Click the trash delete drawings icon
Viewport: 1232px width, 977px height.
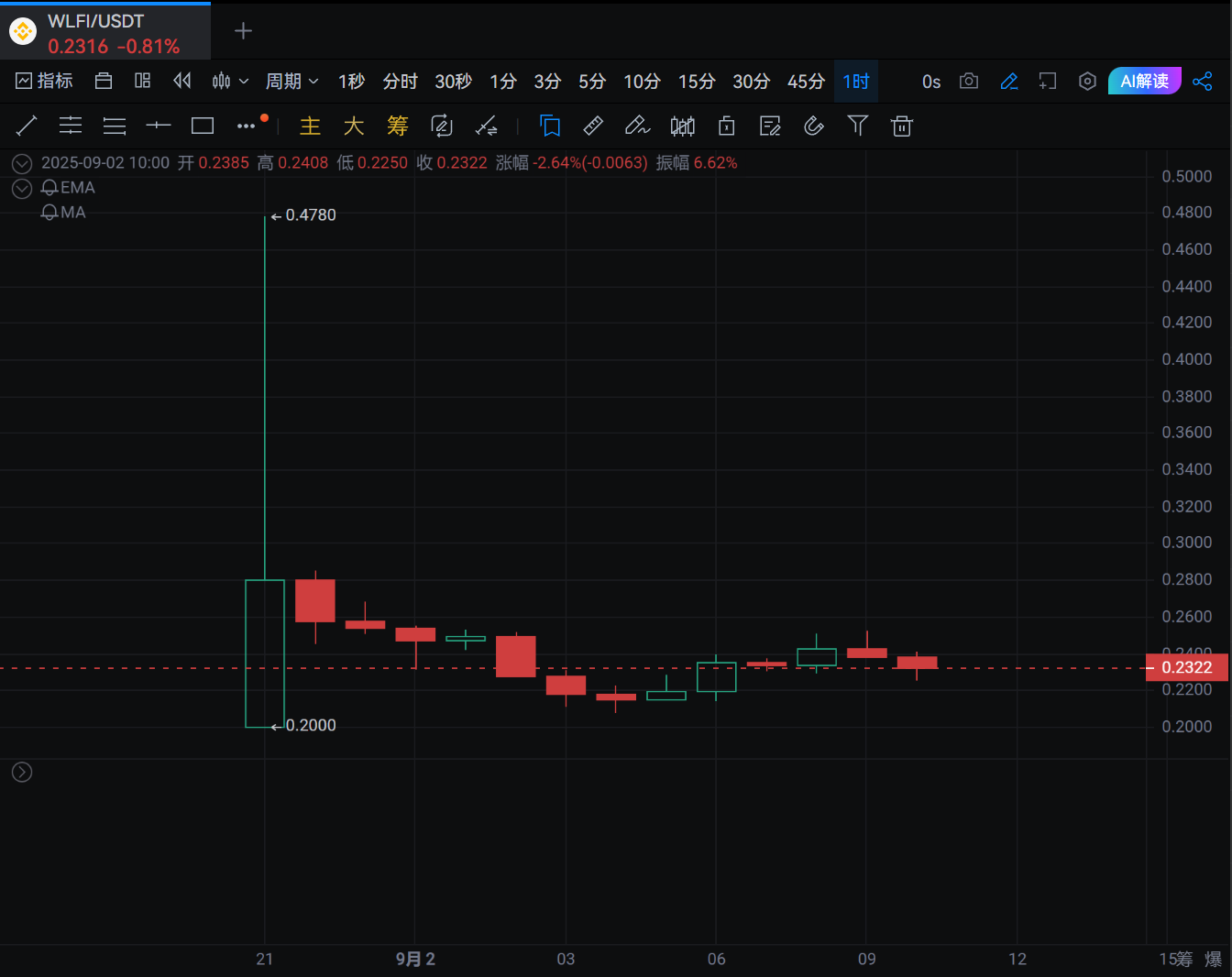[x=902, y=126]
